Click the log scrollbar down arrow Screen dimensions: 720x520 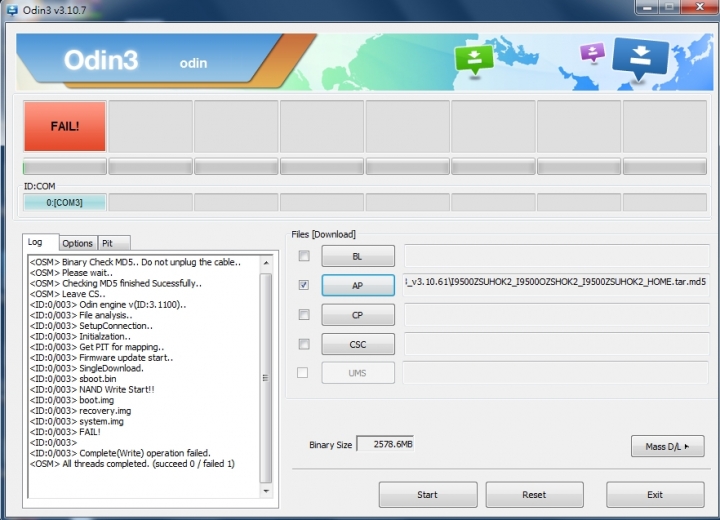pos(266,491)
